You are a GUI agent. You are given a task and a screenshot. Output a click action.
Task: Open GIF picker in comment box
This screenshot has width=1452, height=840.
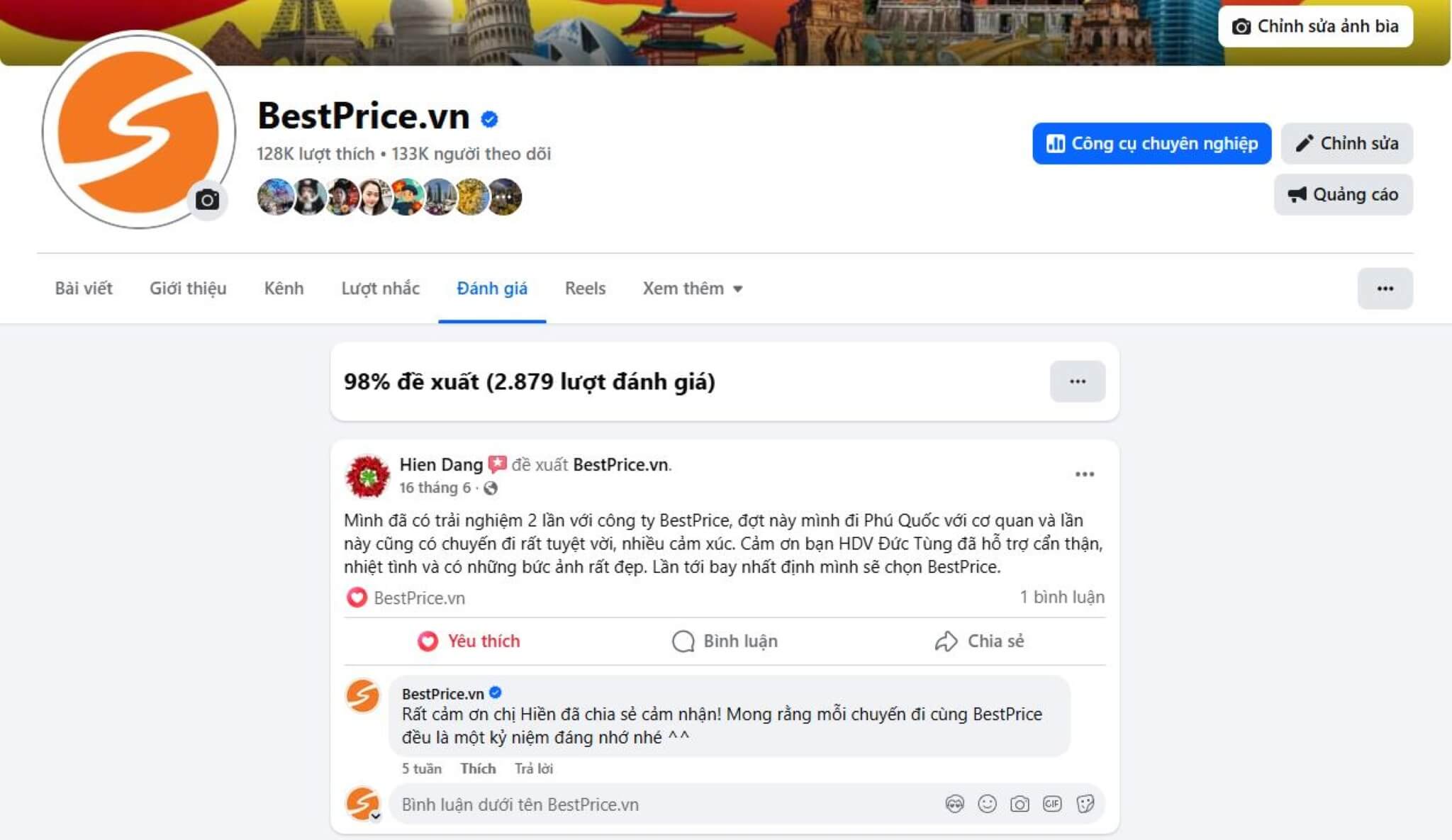(x=1052, y=804)
